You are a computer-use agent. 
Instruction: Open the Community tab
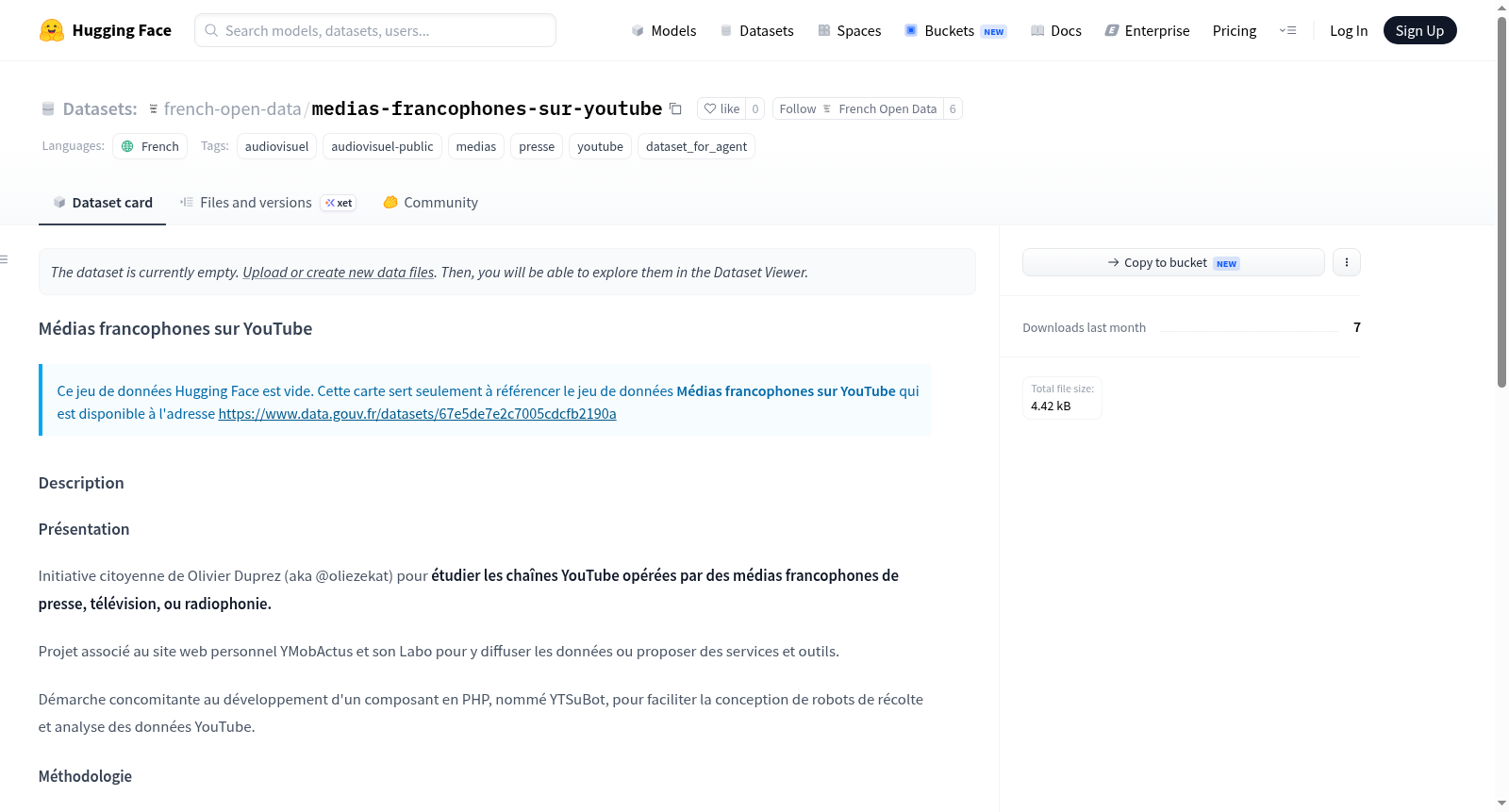pyautogui.click(x=430, y=203)
